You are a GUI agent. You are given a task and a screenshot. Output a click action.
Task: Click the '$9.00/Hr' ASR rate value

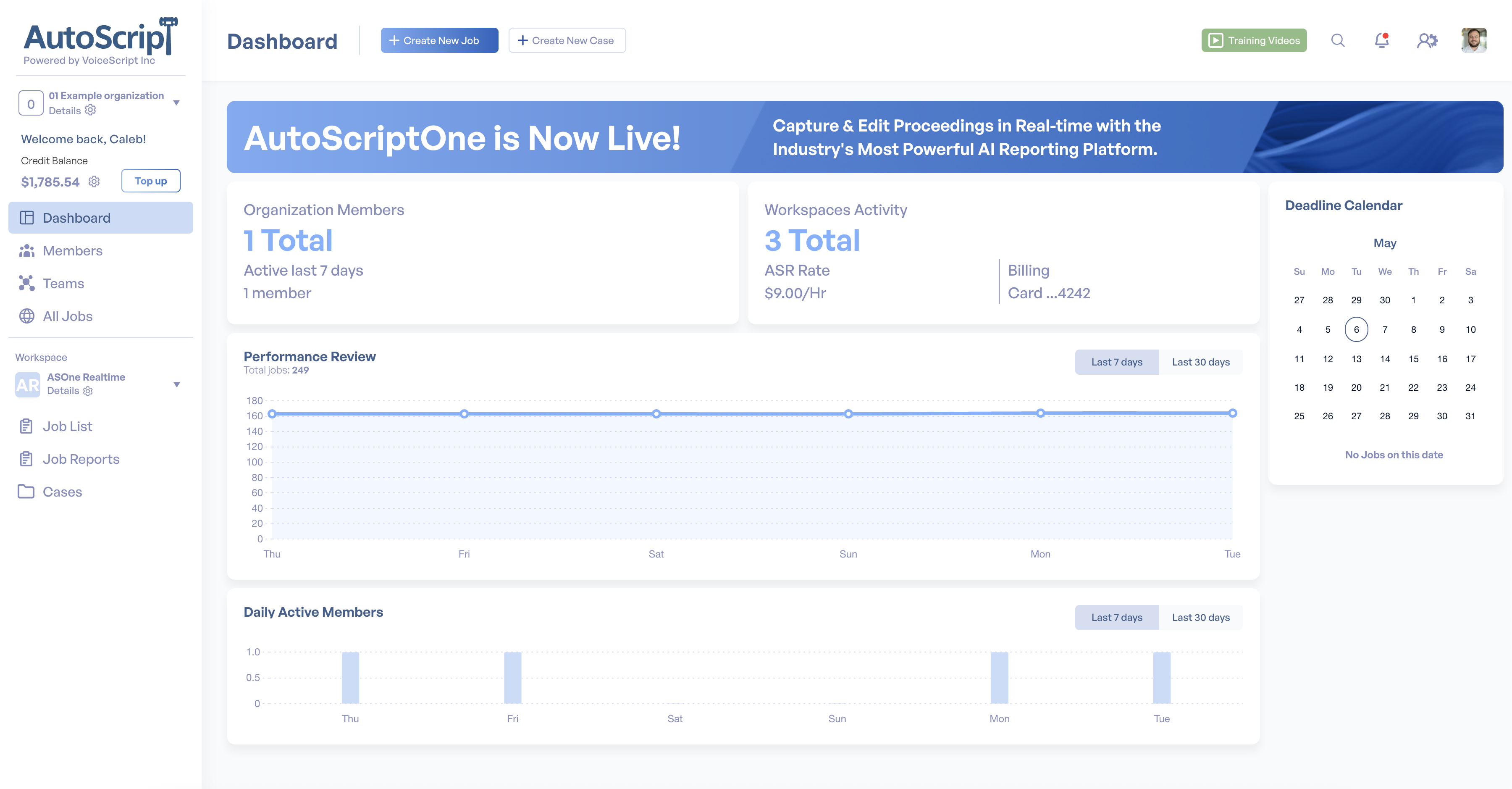pos(795,293)
